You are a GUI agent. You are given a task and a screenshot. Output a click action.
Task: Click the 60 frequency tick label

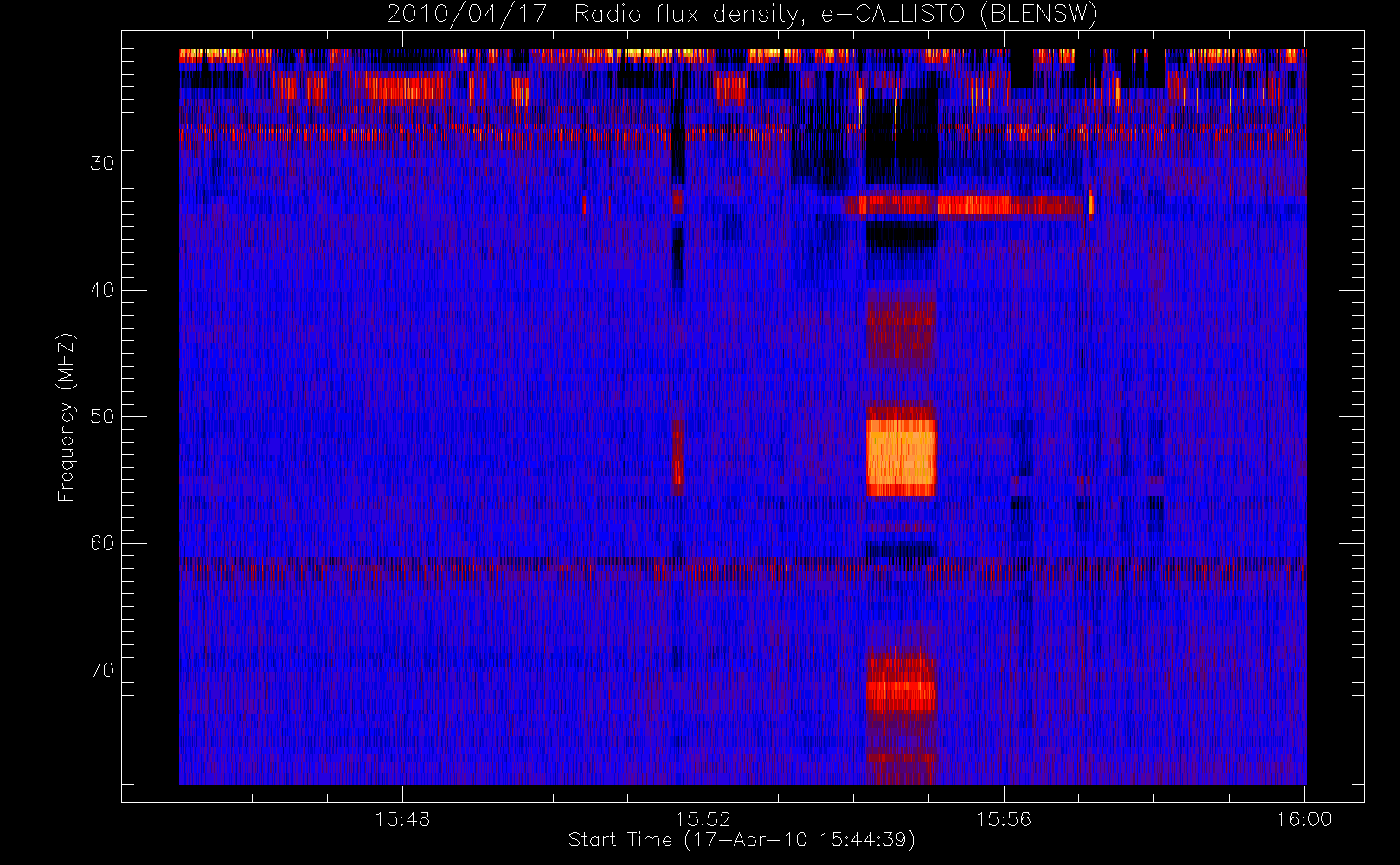tap(102, 543)
